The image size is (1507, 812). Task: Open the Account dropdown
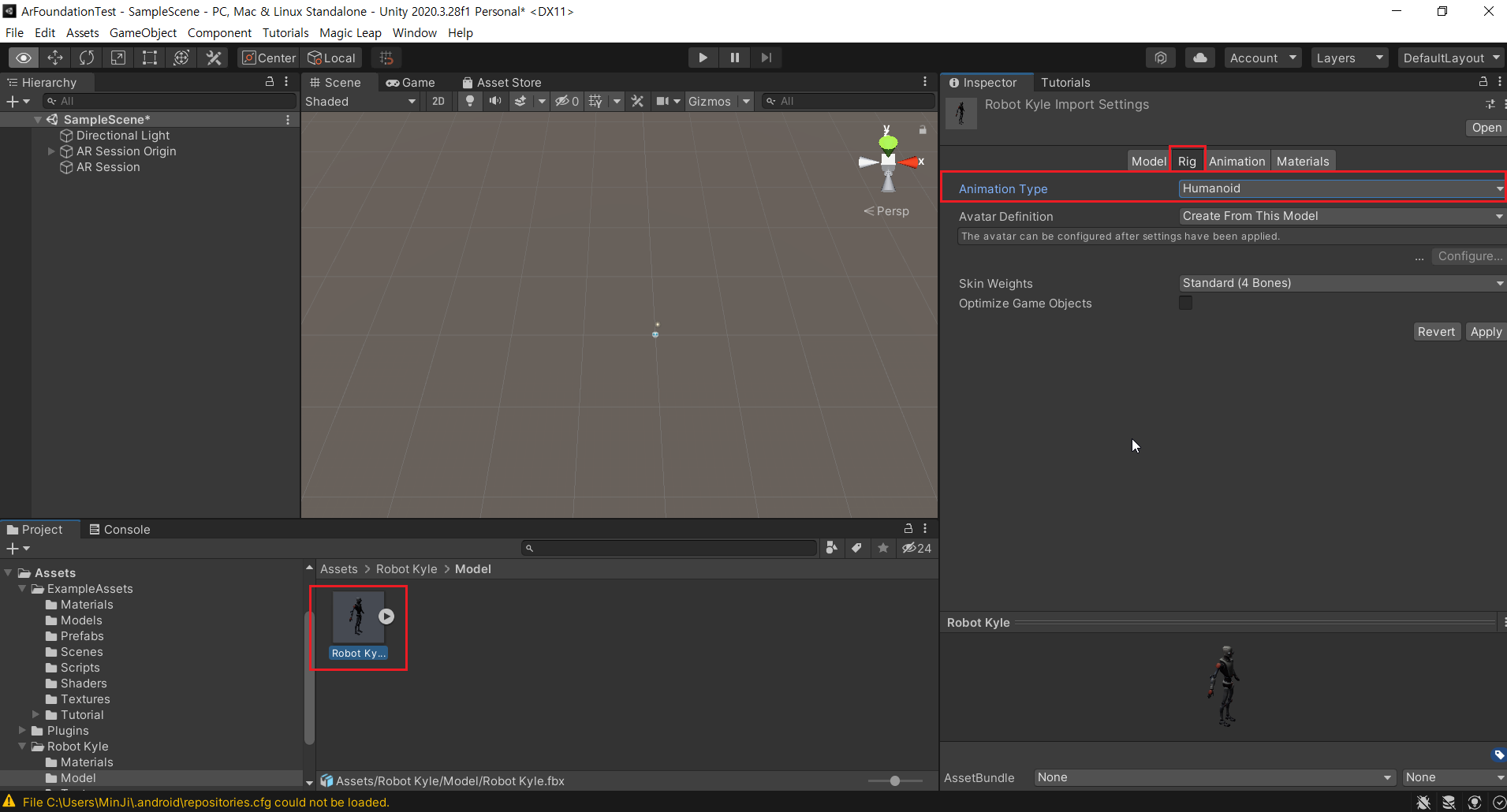tap(1263, 58)
